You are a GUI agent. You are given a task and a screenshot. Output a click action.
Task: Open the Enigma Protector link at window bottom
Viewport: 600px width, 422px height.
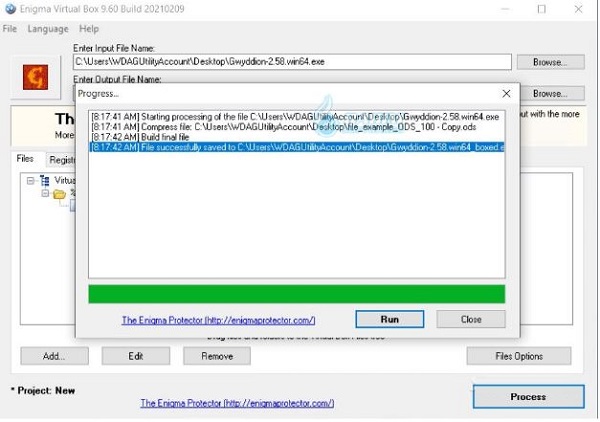[x=237, y=403]
